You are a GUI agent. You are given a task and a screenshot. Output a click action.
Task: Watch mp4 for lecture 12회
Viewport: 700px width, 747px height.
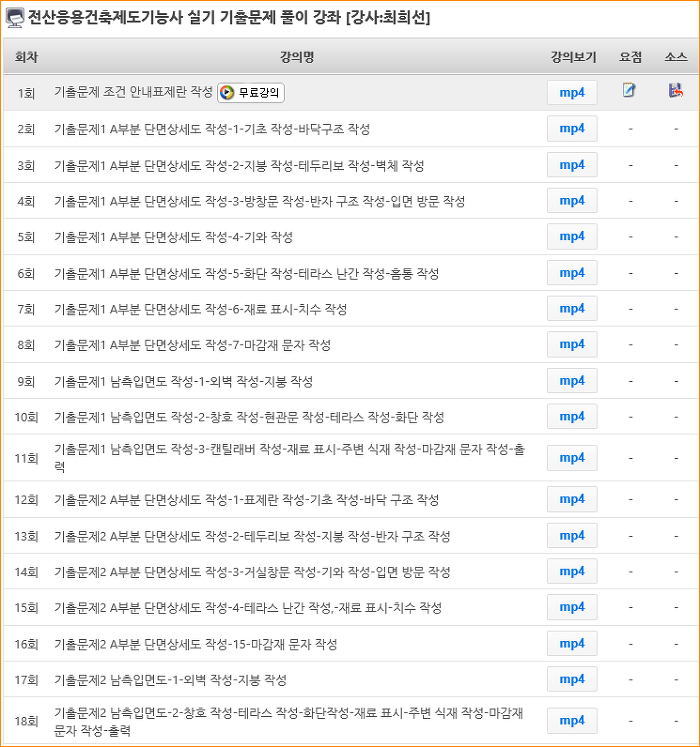coord(572,499)
